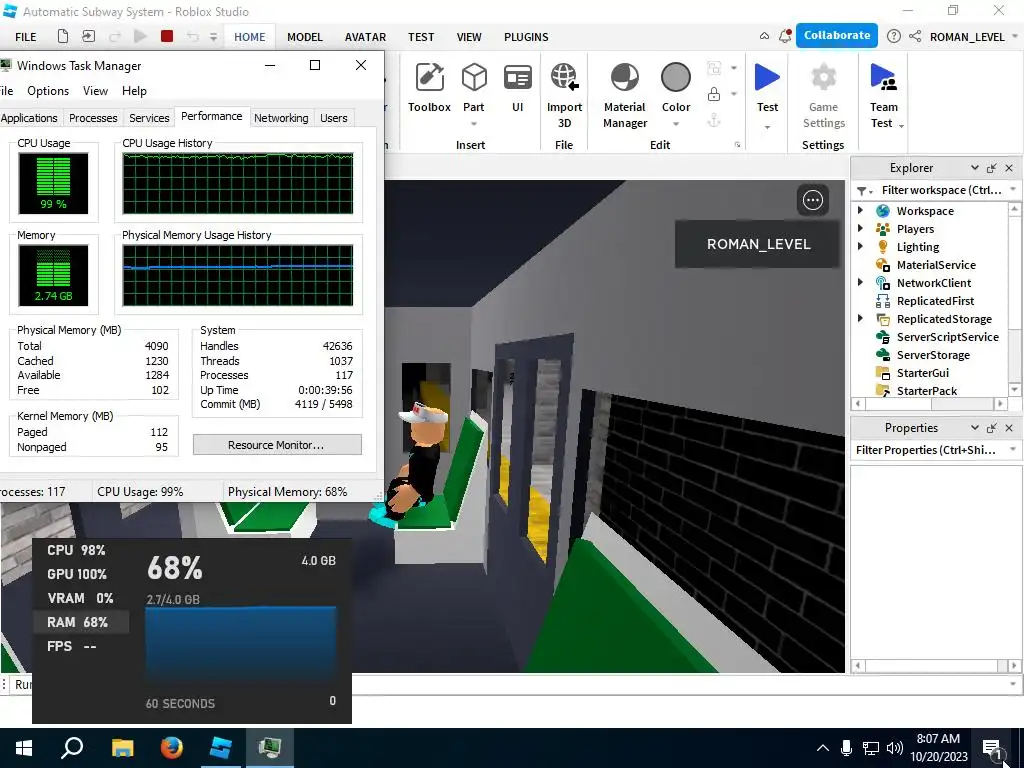Toggle the anchor tool in Edit group

pos(714,120)
